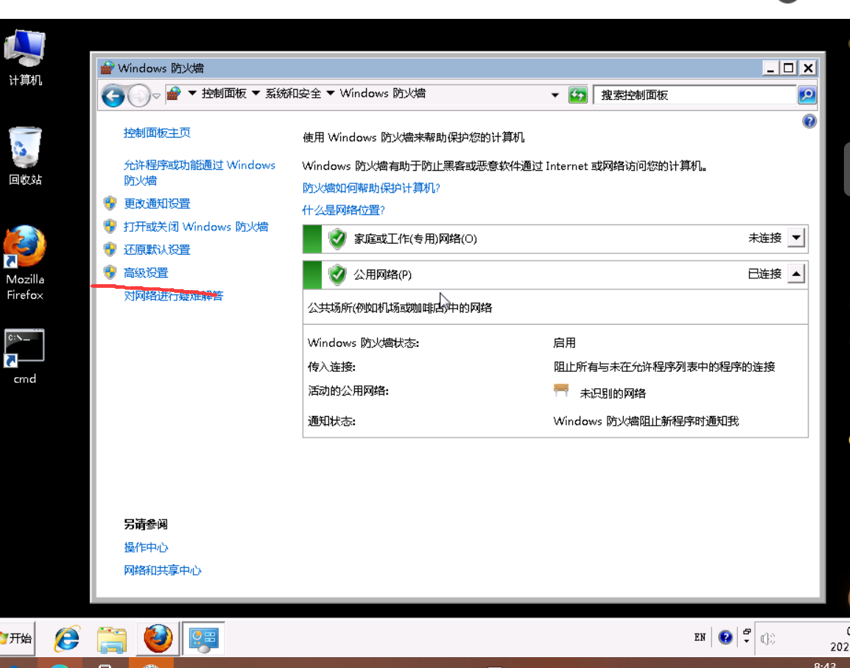
Task: Collapse 公用网络(P) section arrow
Action: click(795, 274)
